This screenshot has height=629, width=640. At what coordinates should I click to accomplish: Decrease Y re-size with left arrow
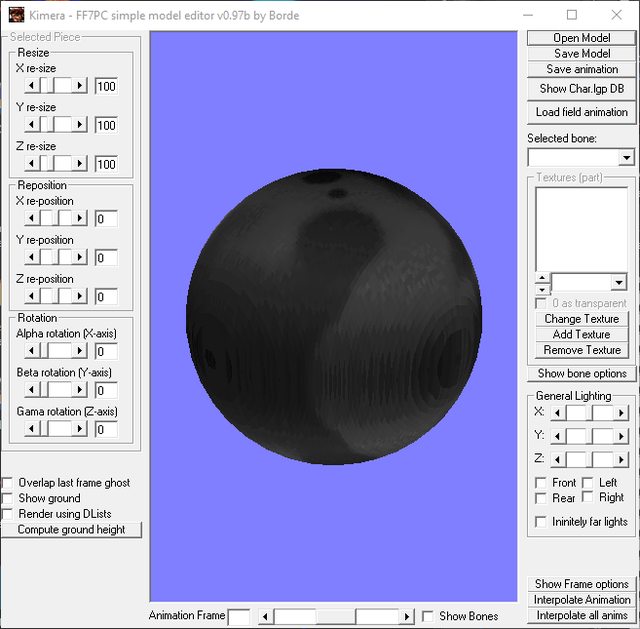(x=31, y=124)
